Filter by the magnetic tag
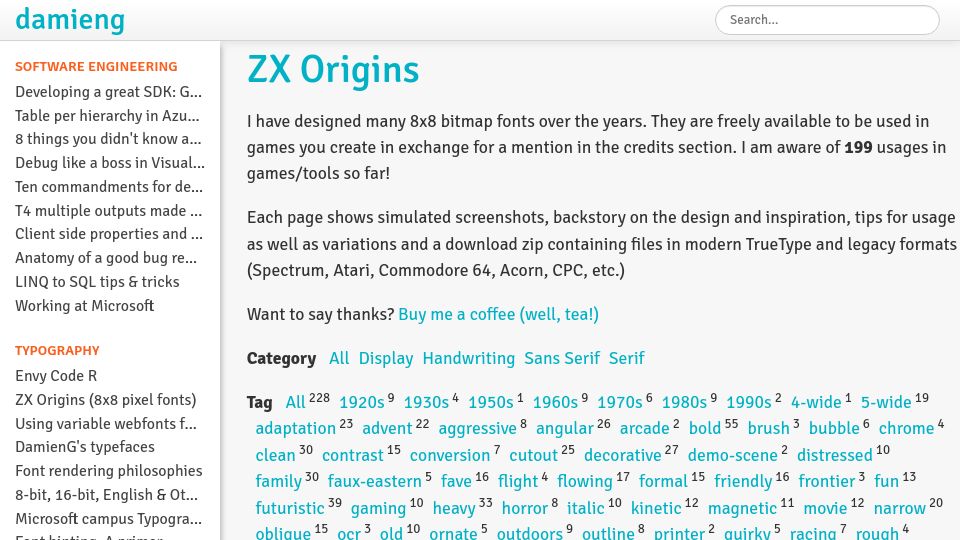 click(x=742, y=508)
